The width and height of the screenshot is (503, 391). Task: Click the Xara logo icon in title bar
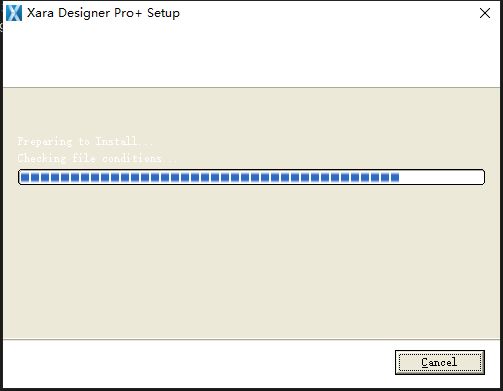pyautogui.click(x=14, y=13)
